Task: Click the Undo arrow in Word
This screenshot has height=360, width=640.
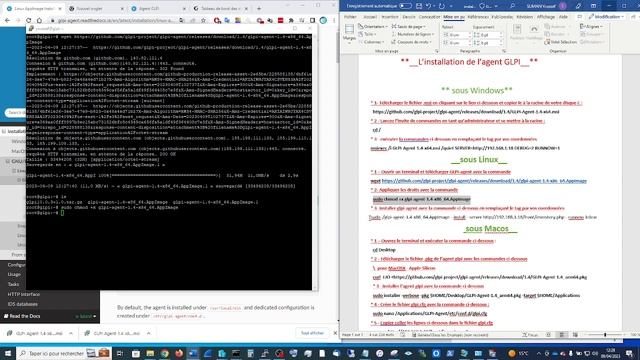Action: [428, 6]
